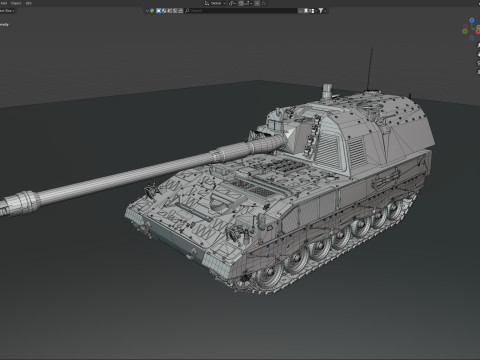Screen dimensions: 480x360
Task: Click the white bookmark-shaped icon right of search
Action: [306, 11]
